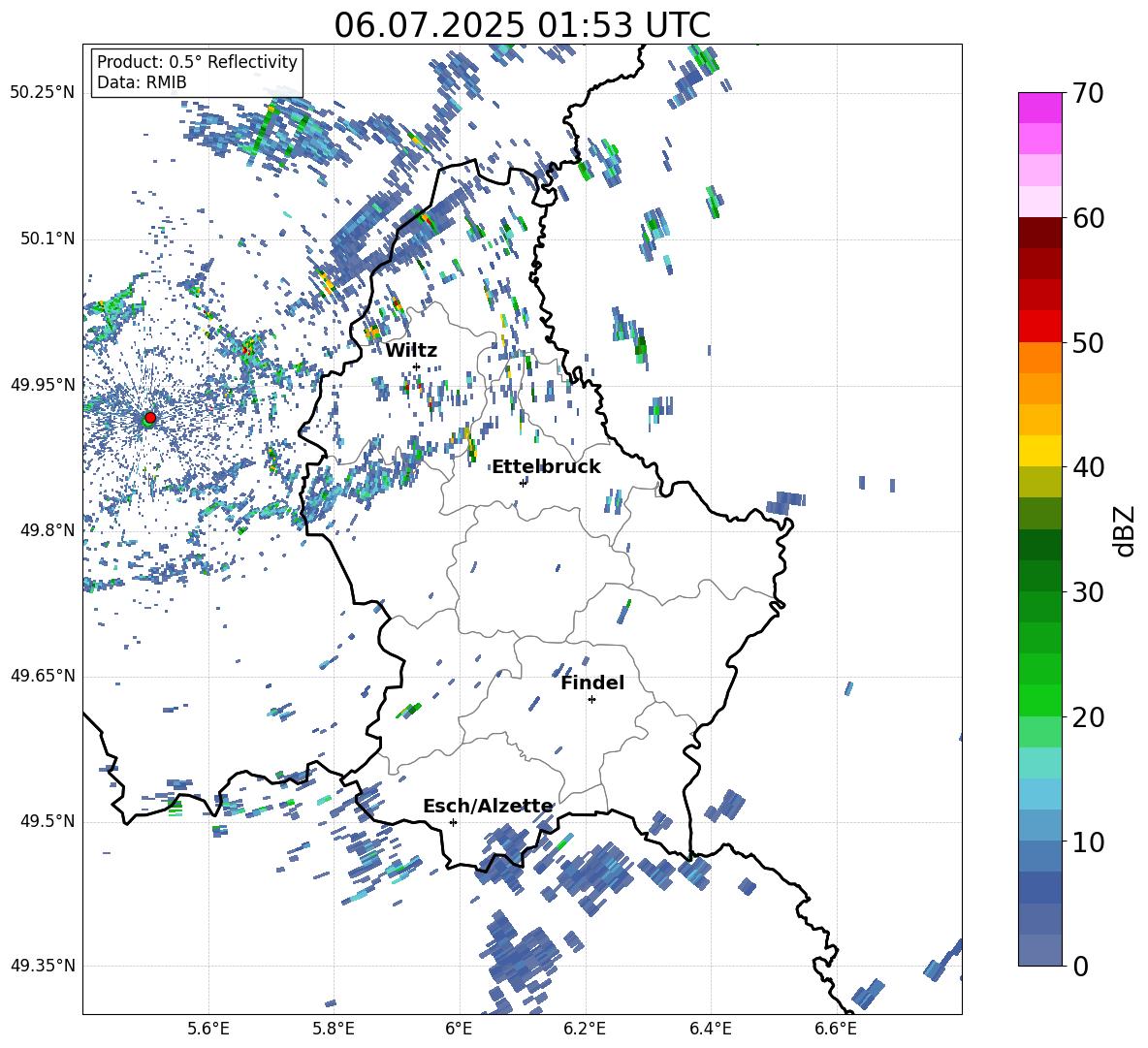Screen dimensions: 1148x1048
Task: Click the Wiltz station cross marker
Action: click(417, 366)
